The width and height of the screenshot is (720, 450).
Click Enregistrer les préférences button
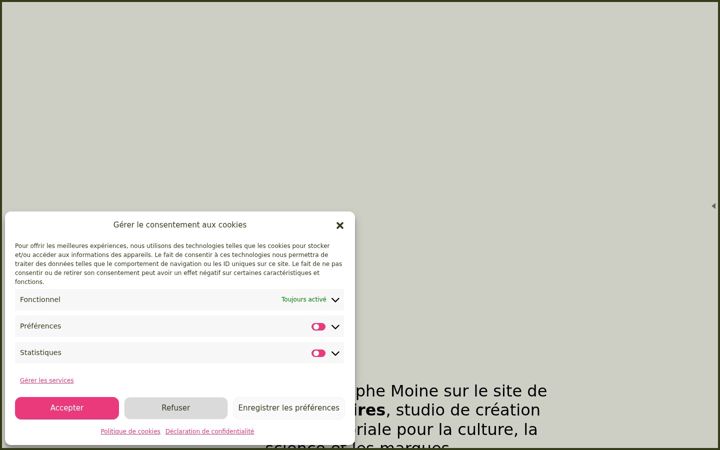click(288, 408)
